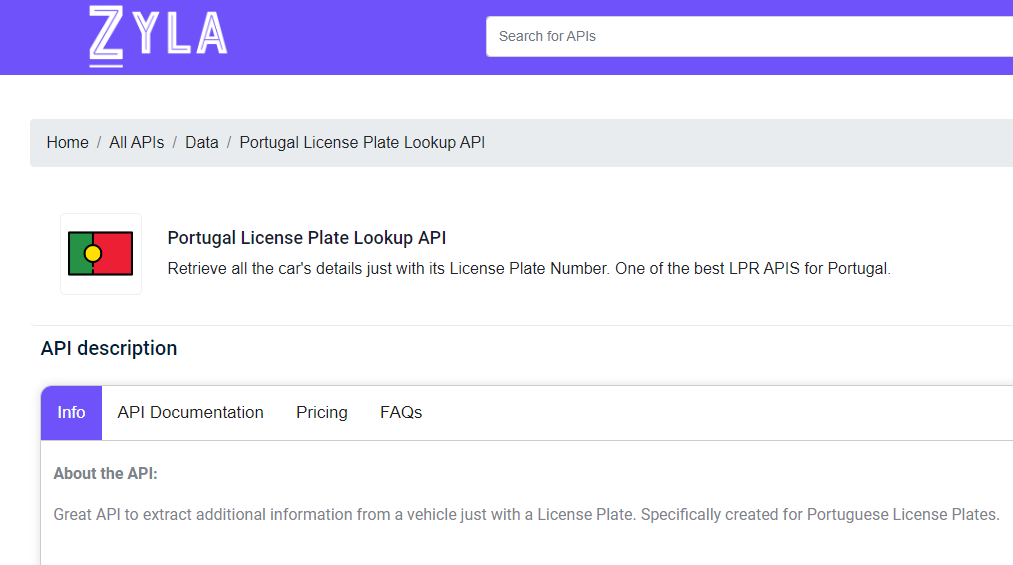This screenshot has height=565, width=1013.
Task: Switch to the API Documentation tab
Action: (x=191, y=413)
